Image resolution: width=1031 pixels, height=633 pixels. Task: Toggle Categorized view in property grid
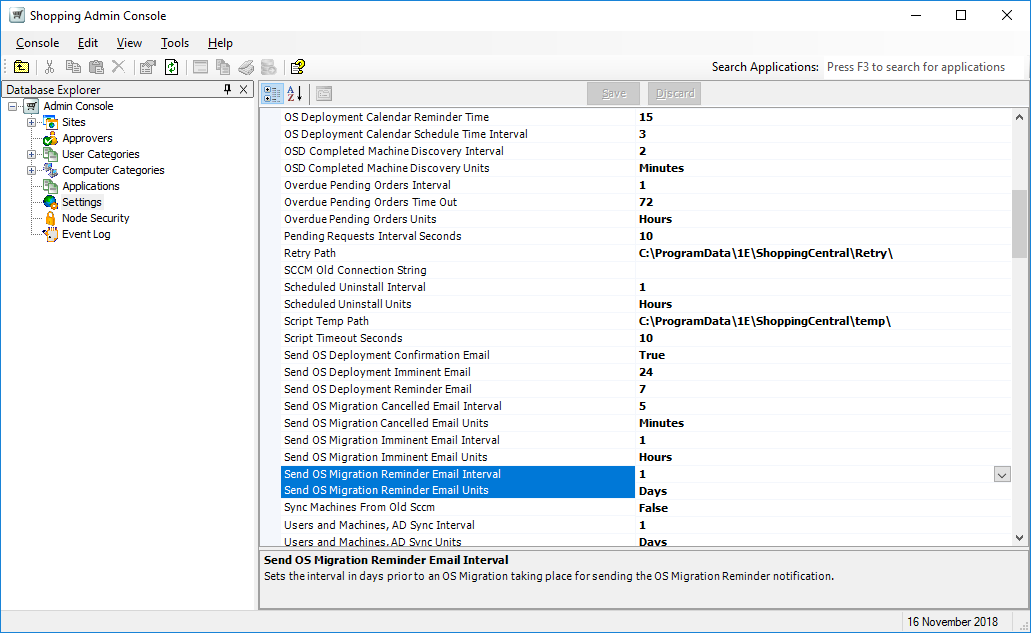click(x=272, y=94)
